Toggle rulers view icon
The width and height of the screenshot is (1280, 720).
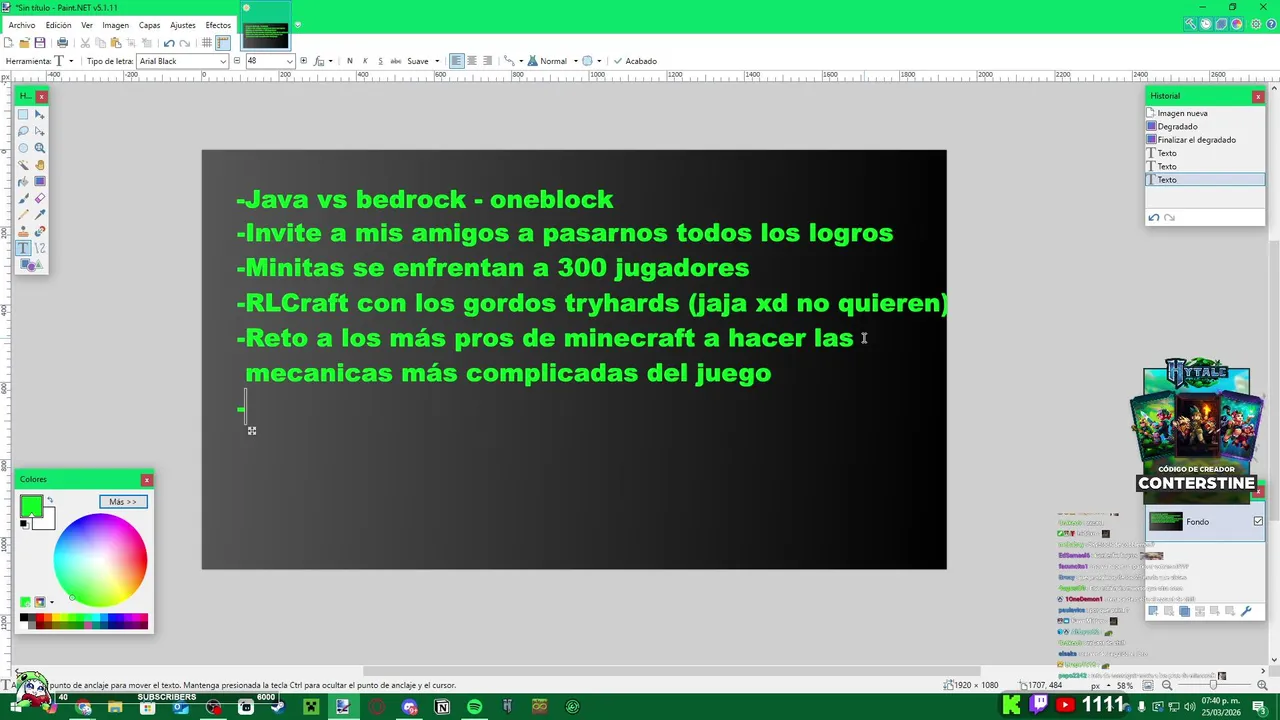point(223,43)
